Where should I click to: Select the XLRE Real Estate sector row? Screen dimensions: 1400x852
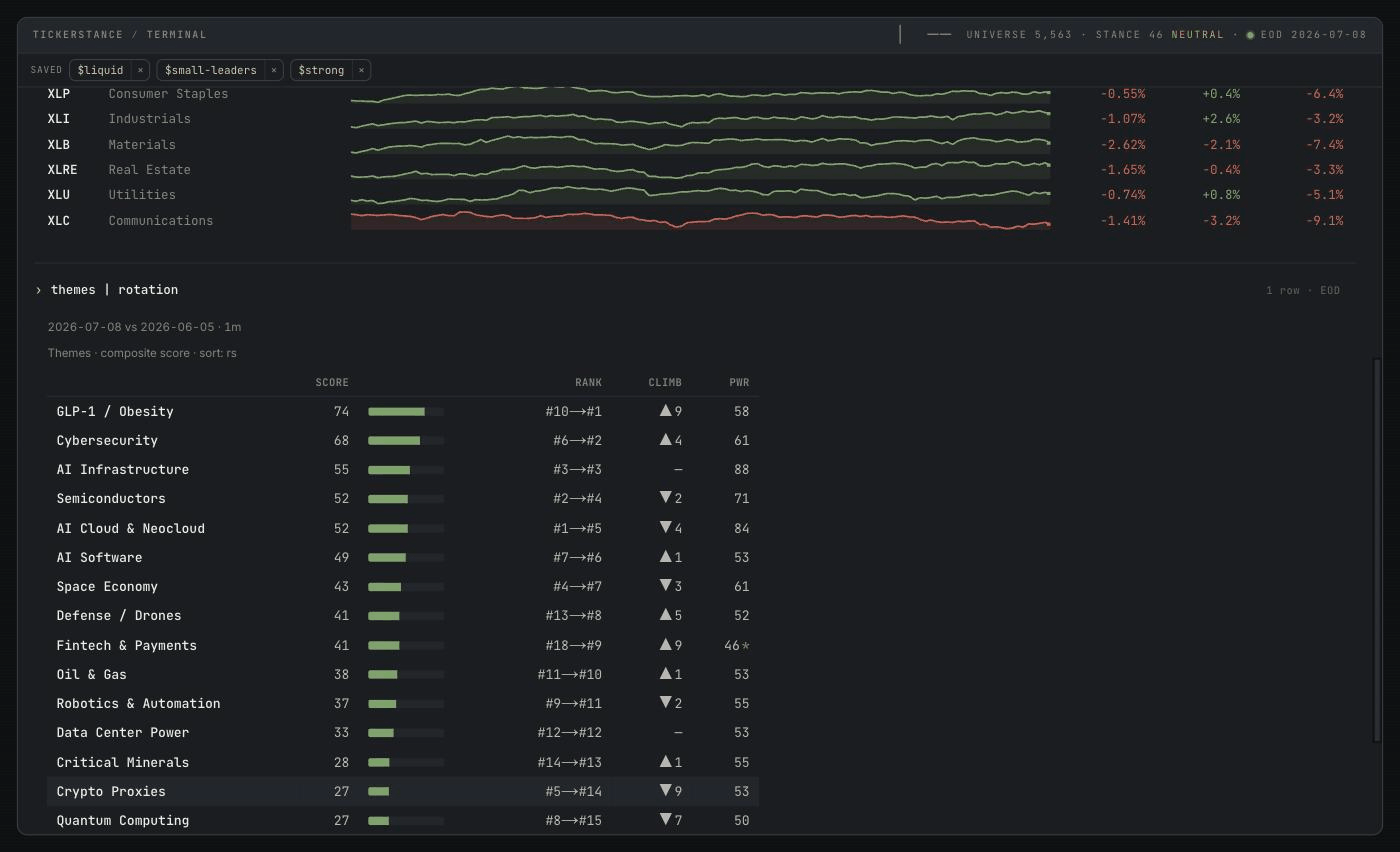click(x=696, y=170)
